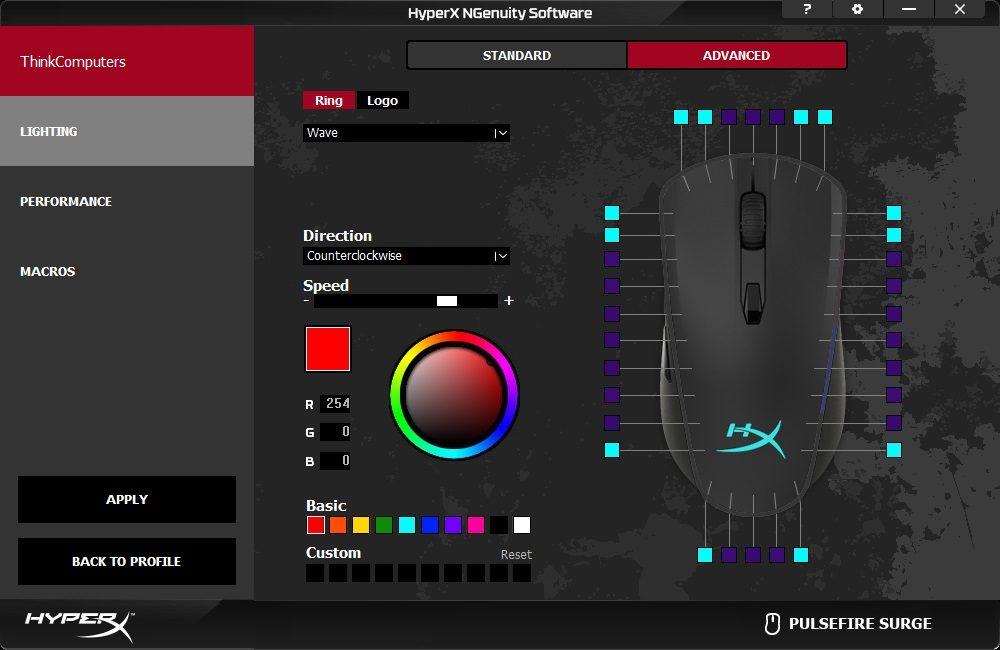Open the ThinkComputers profile header
Image resolution: width=1000 pixels, height=650 pixels.
pos(127,61)
